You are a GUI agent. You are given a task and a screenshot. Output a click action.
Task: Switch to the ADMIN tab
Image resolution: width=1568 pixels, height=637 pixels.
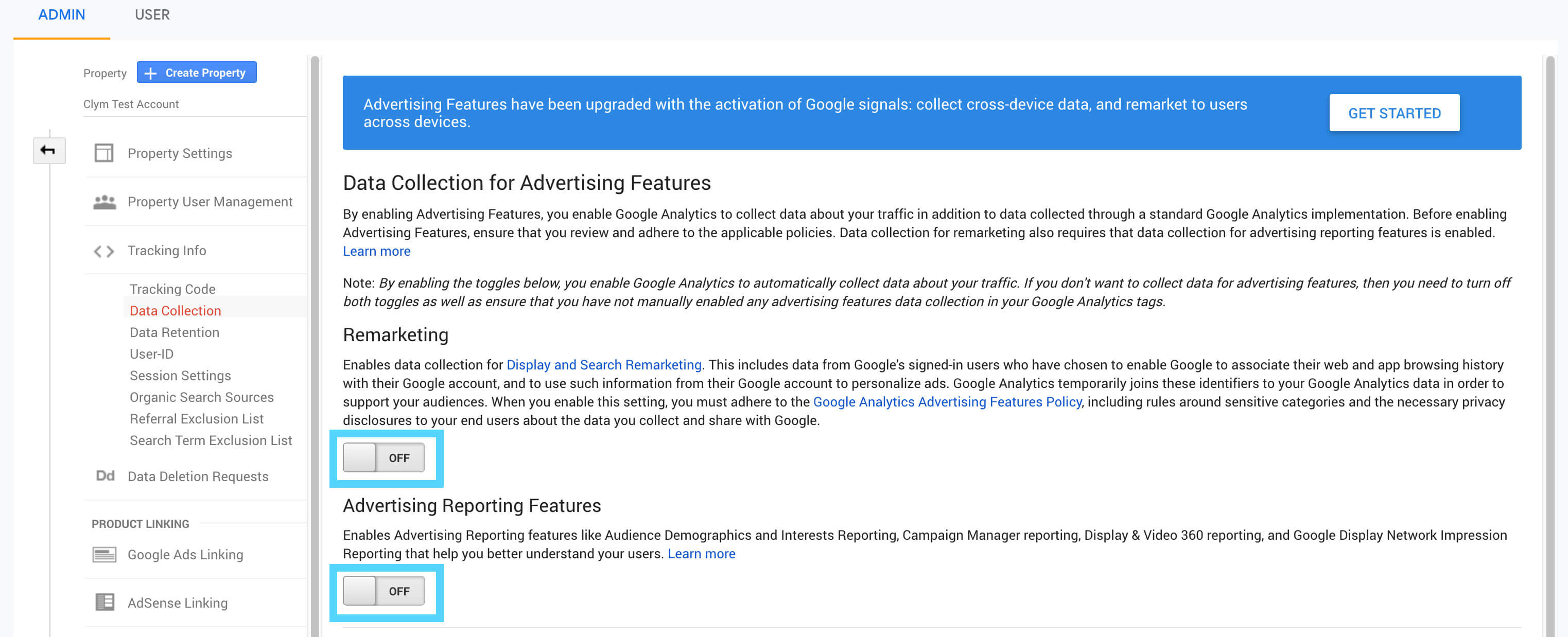point(61,14)
